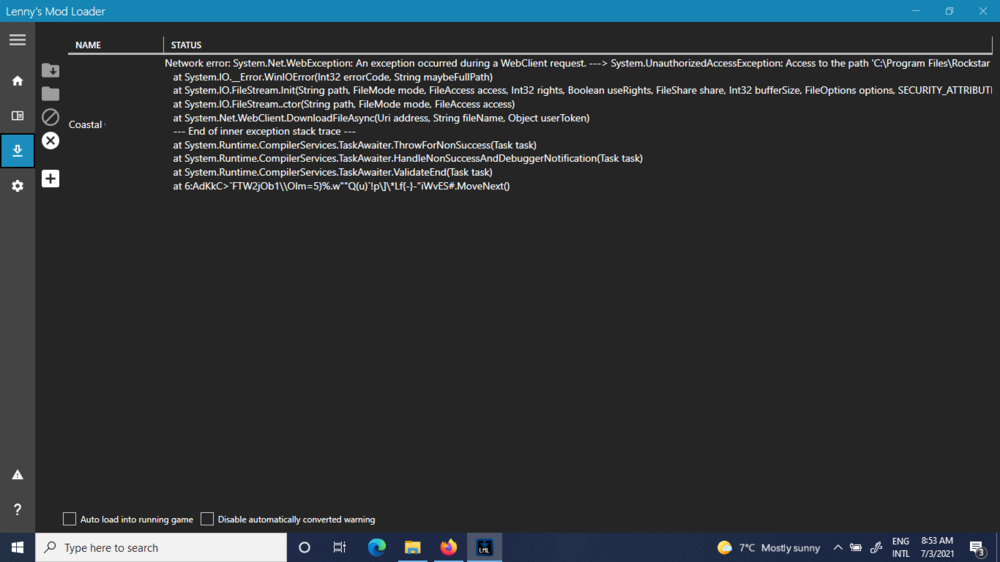
Task: Select the Downloads sidebar icon
Action: (17, 151)
